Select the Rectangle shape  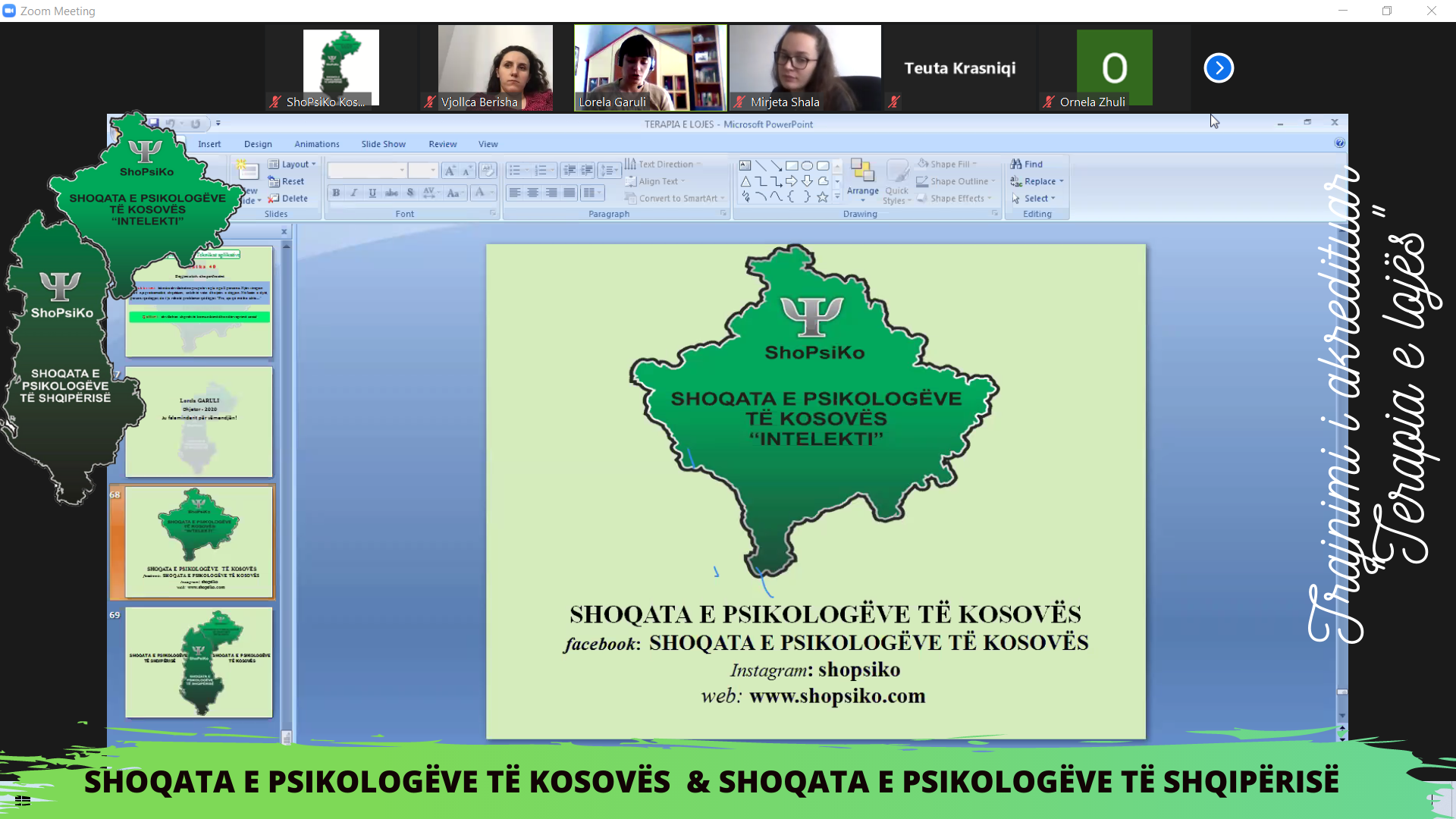(792, 165)
